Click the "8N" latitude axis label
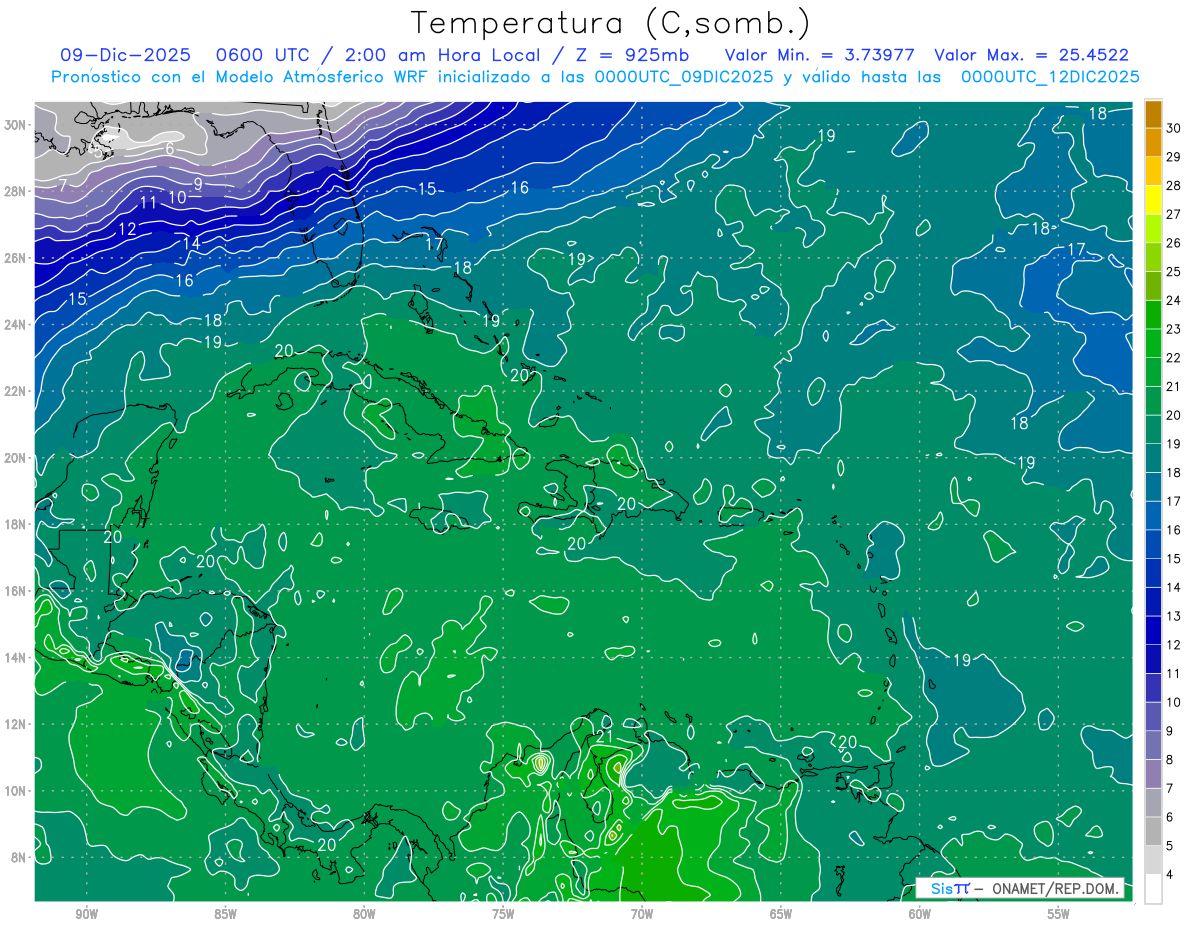 point(19,858)
